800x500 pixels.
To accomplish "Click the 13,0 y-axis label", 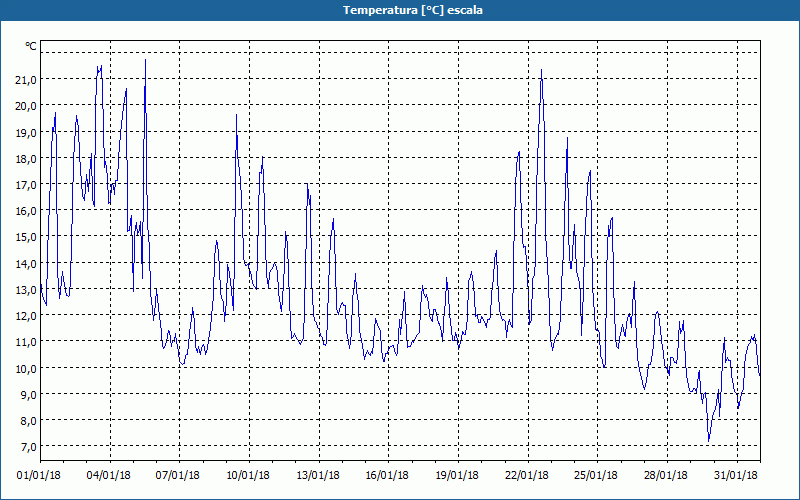I will point(27,290).
